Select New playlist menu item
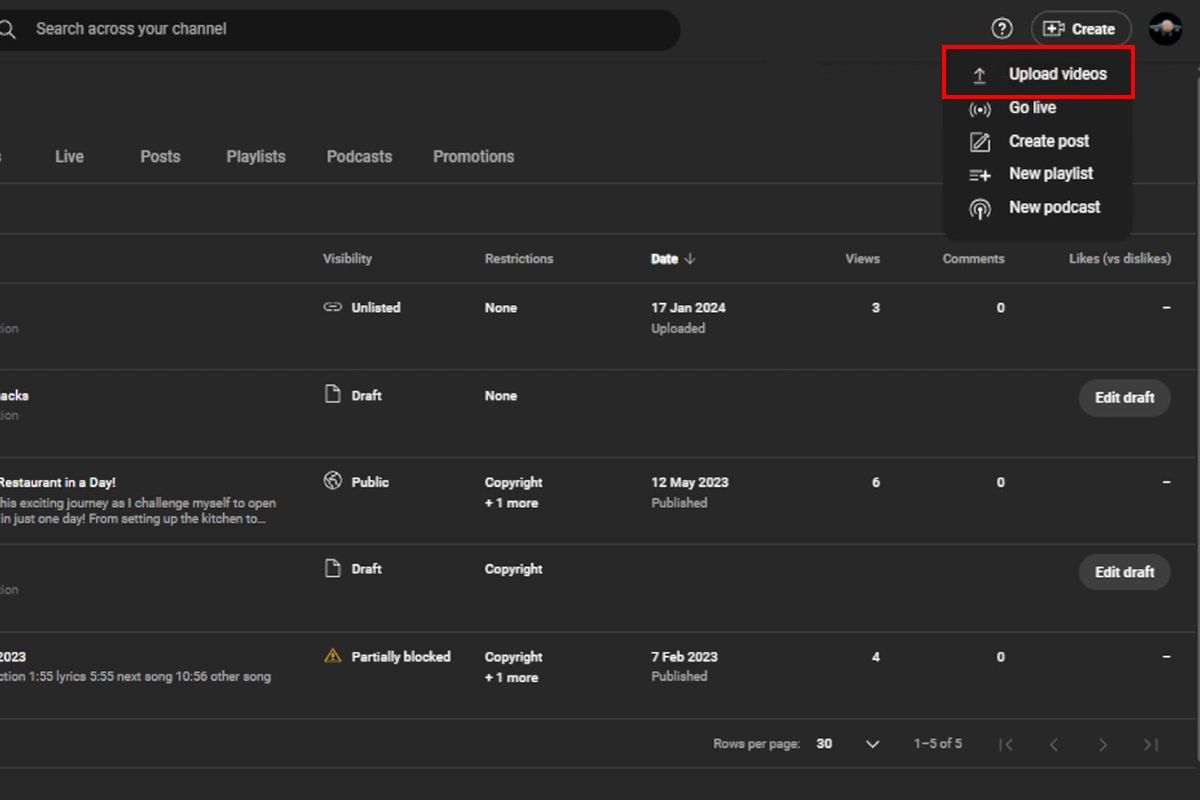This screenshot has height=800, width=1200. (x=1038, y=174)
